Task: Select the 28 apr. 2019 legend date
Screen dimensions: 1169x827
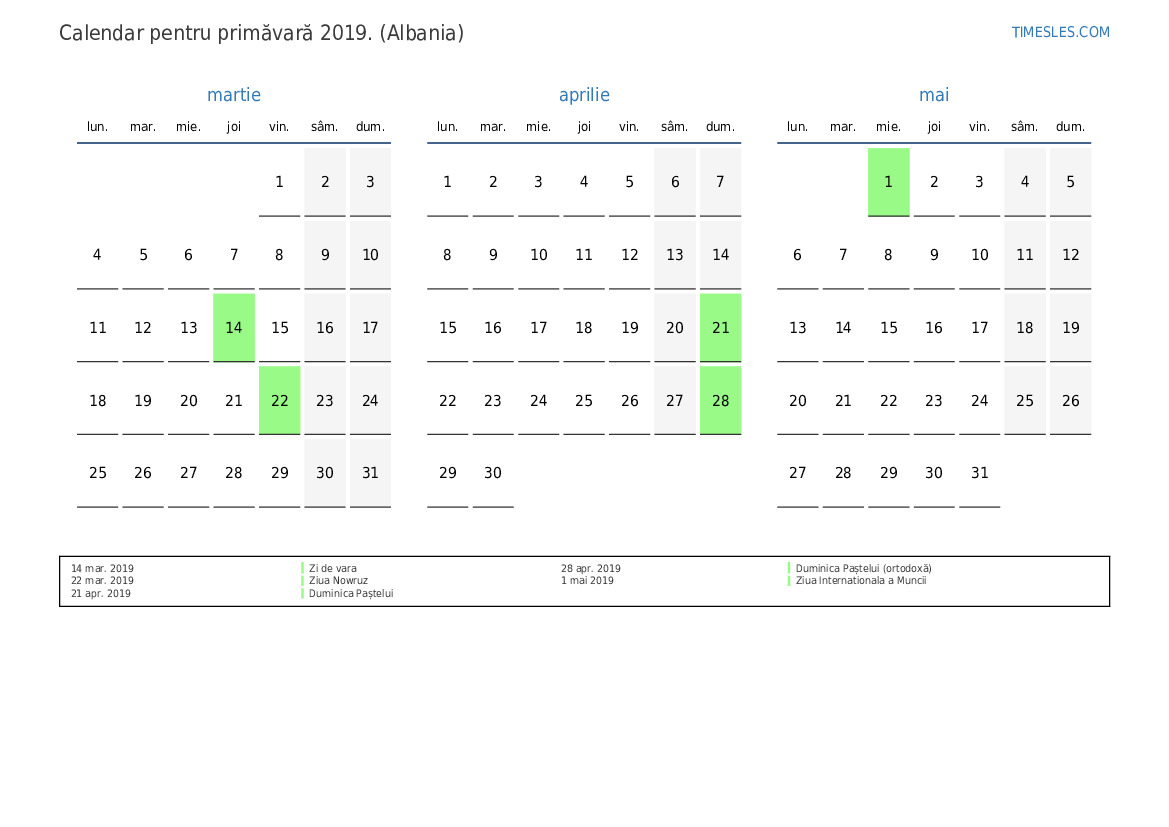Action: click(590, 568)
